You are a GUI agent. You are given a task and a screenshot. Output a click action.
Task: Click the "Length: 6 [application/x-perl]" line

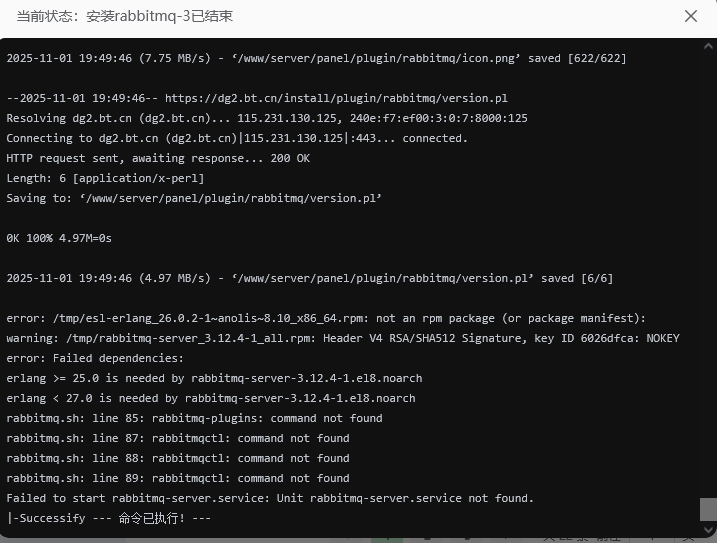coord(105,178)
